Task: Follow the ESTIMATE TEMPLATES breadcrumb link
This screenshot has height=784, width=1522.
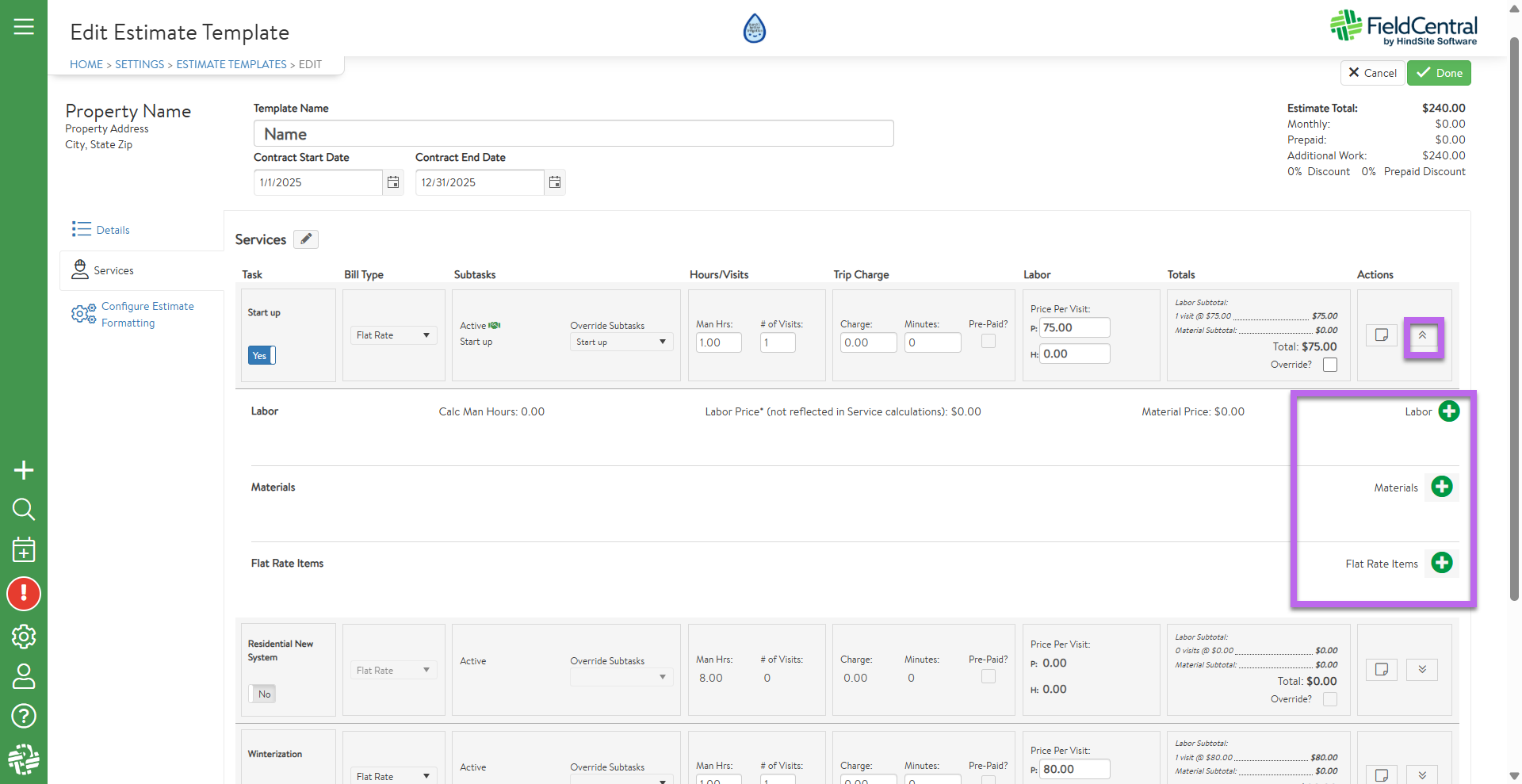Action: tap(231, 64)
